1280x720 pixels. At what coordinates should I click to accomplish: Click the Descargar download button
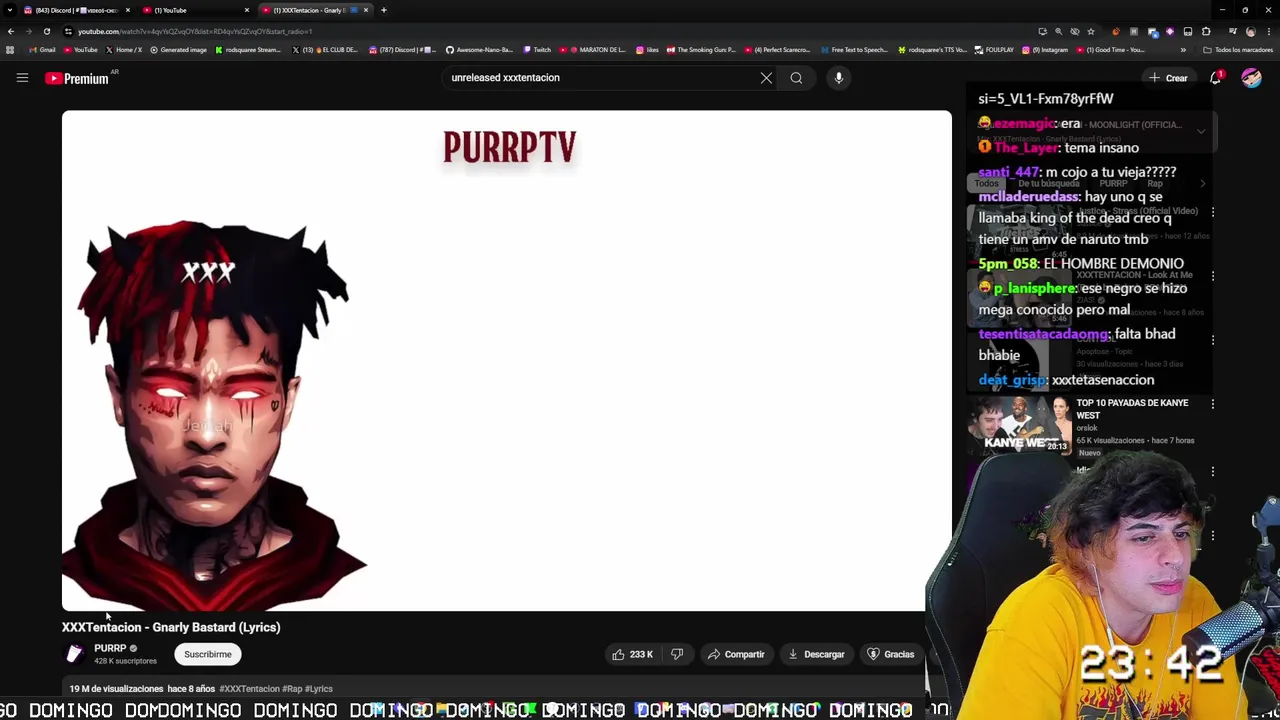(817, 654)
